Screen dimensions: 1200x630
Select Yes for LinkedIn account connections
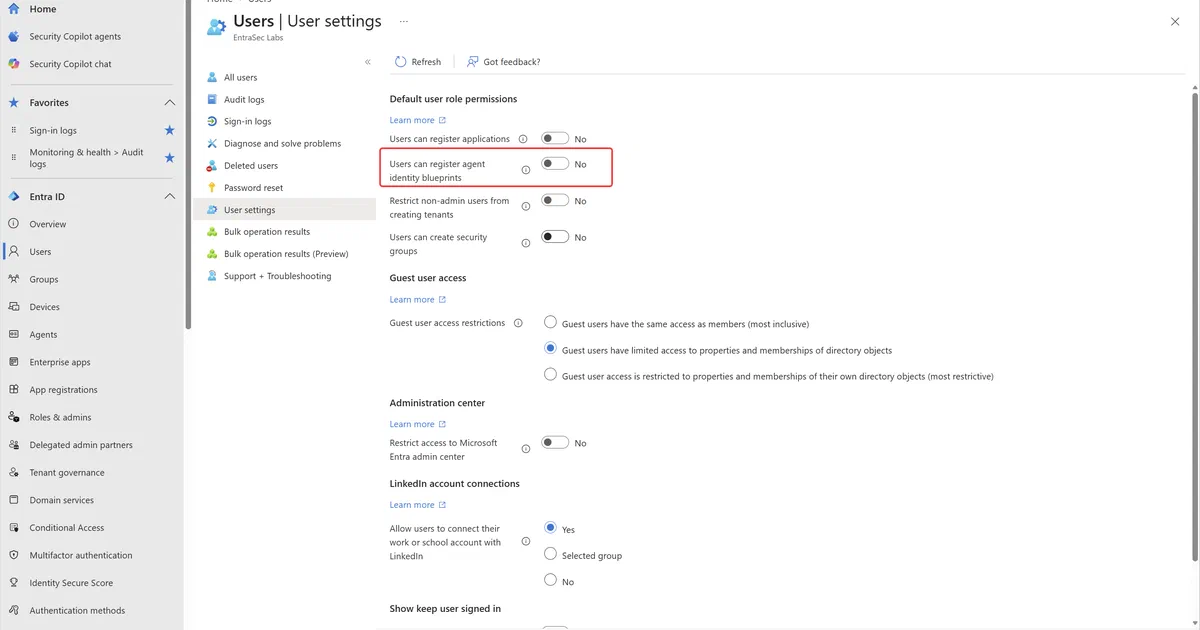click(x=550, y=527)
